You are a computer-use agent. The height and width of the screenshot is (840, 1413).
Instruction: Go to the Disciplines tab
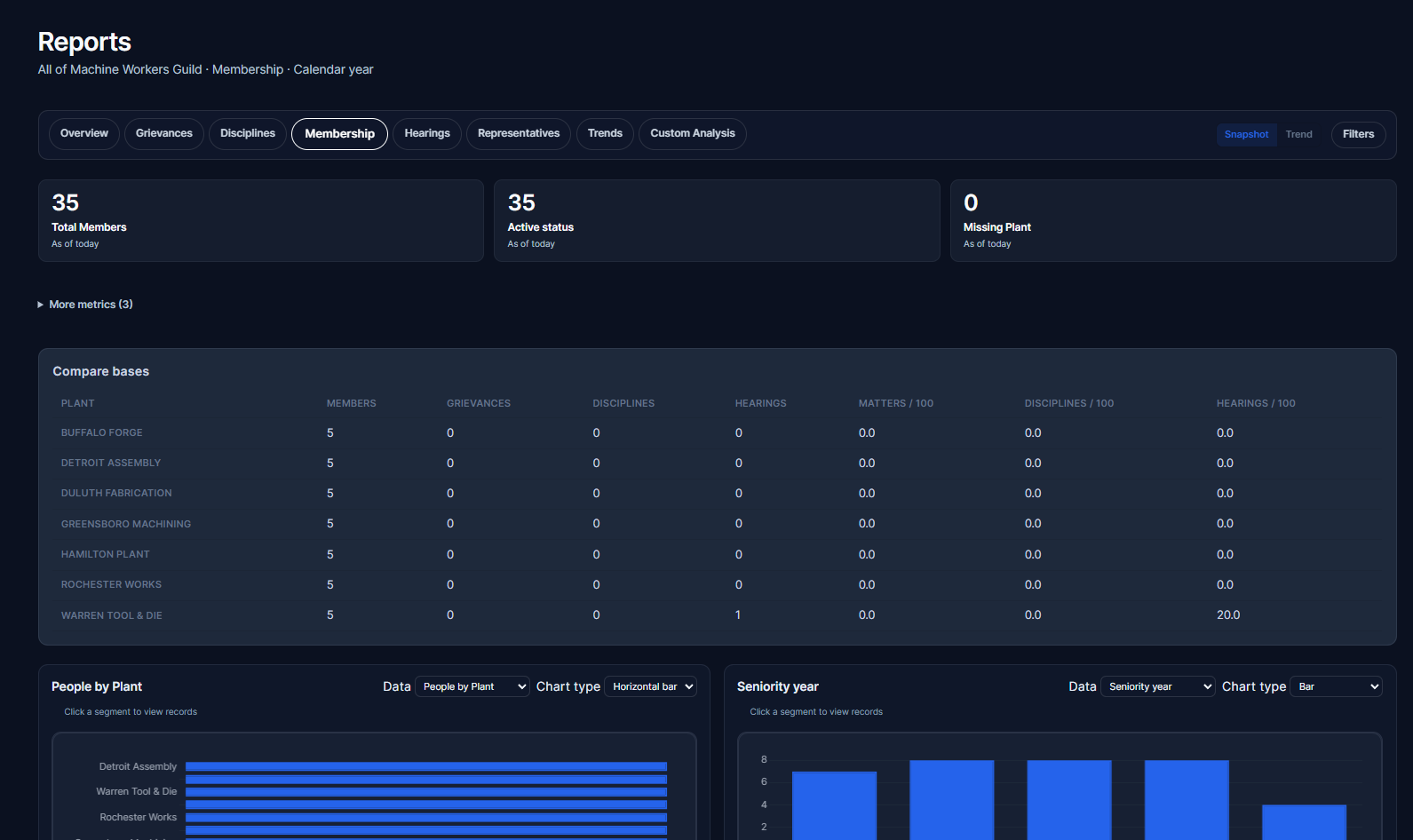tap(248, 134)
